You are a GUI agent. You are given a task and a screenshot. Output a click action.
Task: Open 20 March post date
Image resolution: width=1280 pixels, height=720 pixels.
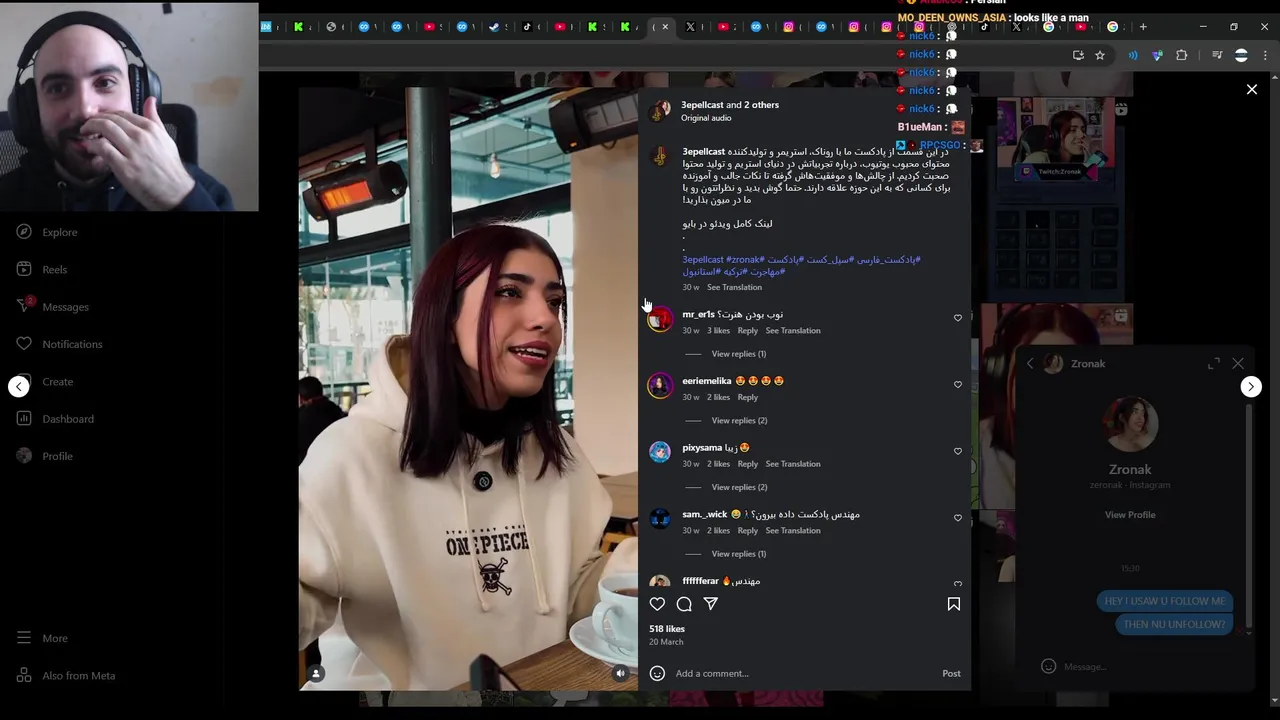[666, 642]
